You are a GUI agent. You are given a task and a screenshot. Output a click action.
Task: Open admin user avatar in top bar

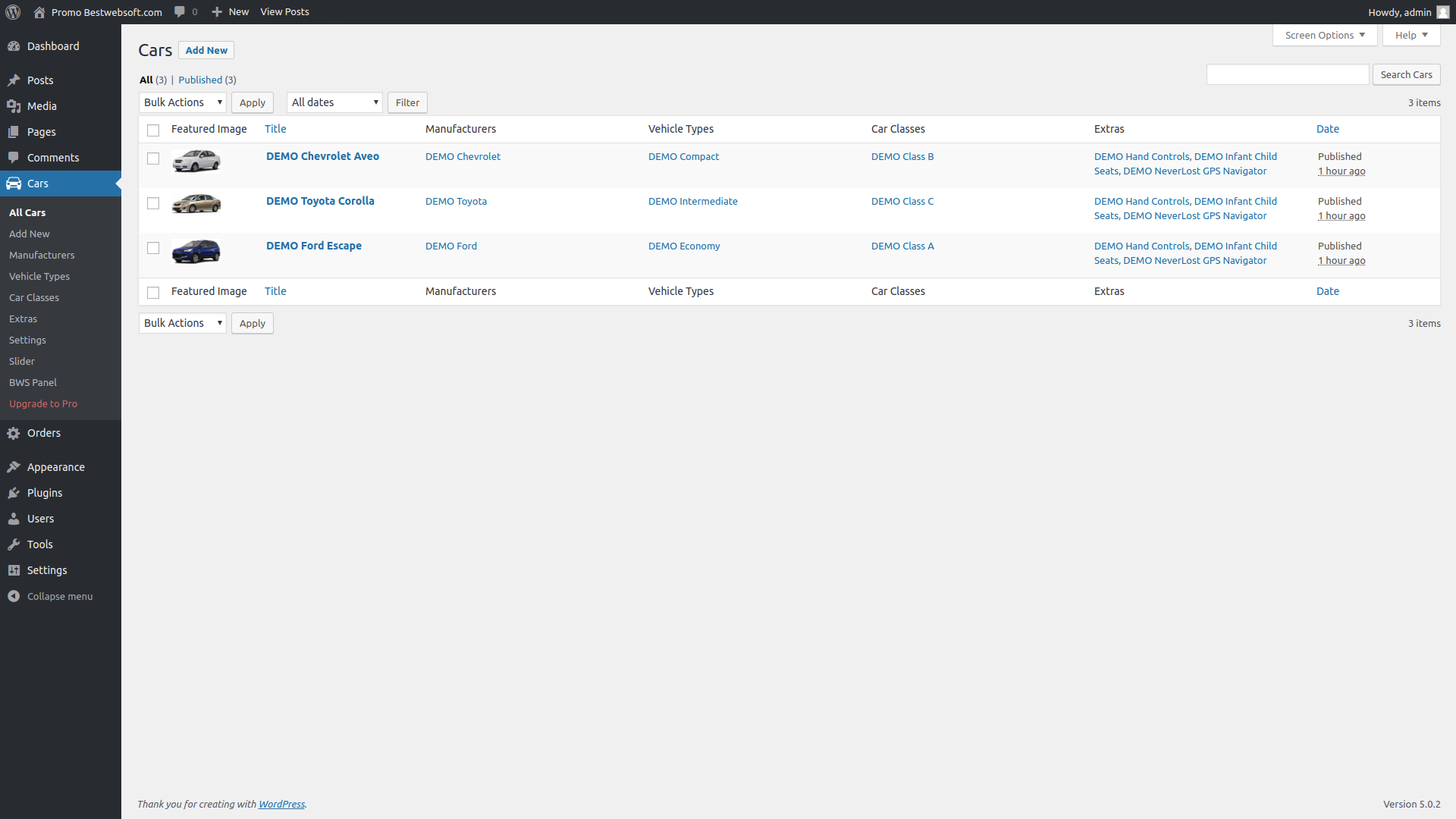(x=1442, y=12)
